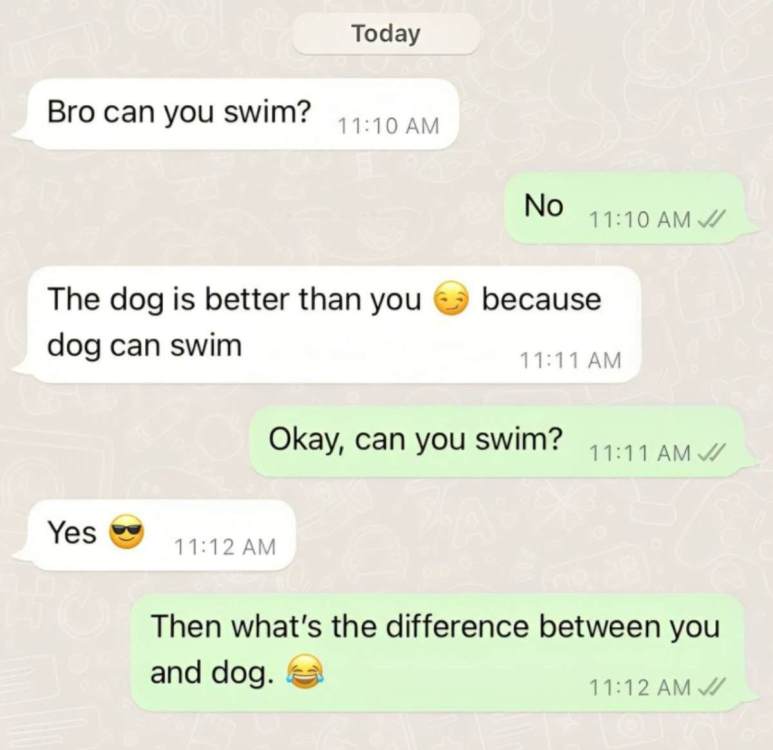Click the 11:10 AM time on 'No' reply
This screenshot has height=750, width=773.
640,219
